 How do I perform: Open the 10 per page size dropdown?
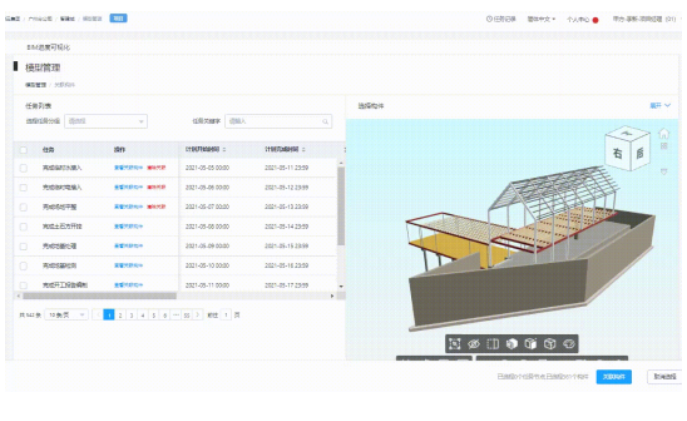tap(66, 314)
